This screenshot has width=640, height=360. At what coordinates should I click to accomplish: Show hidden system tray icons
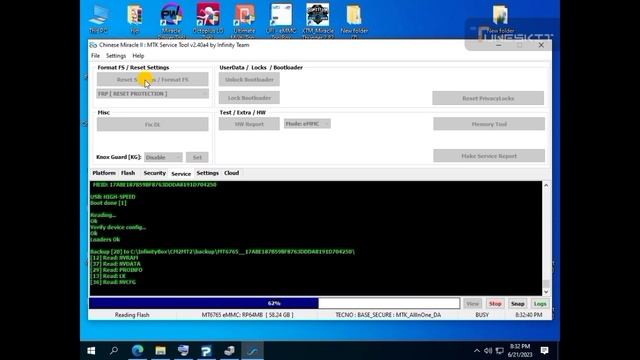(x=477, y=351)
